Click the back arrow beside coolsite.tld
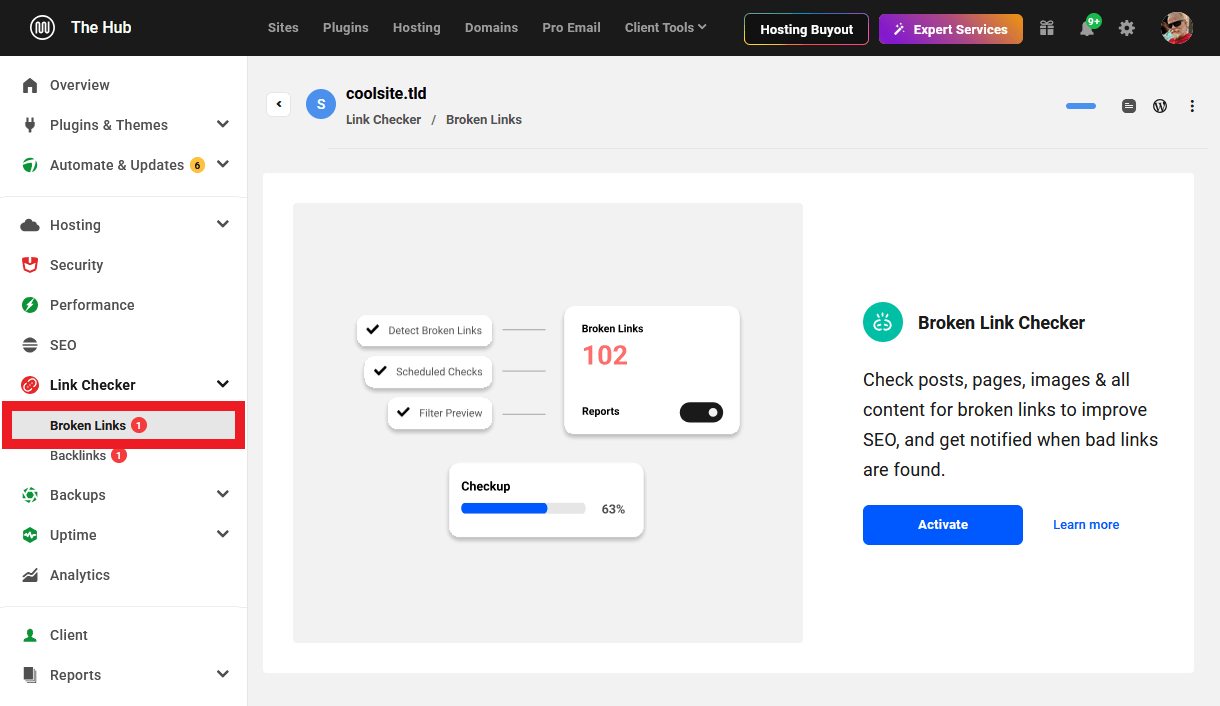Screen dimensions: 1220x706 point(279,104)
